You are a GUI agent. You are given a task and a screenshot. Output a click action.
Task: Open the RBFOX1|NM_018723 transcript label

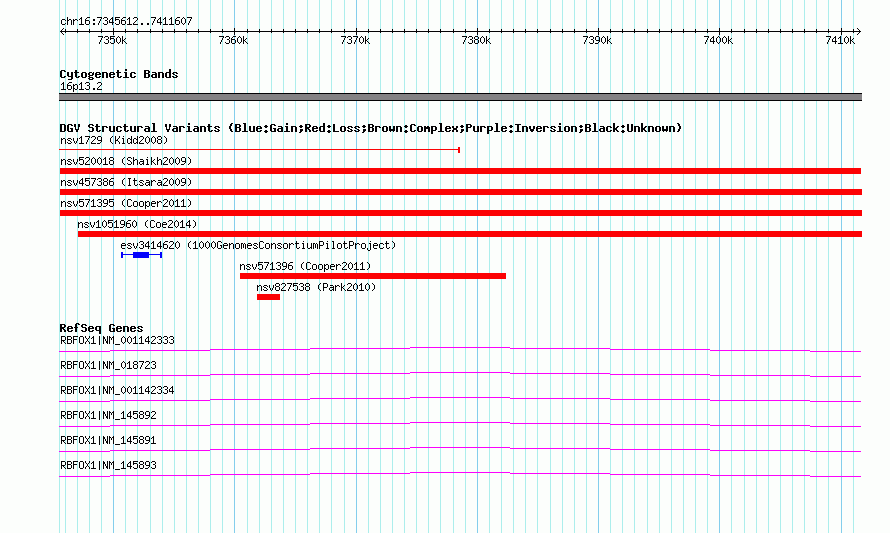point(108,366)
